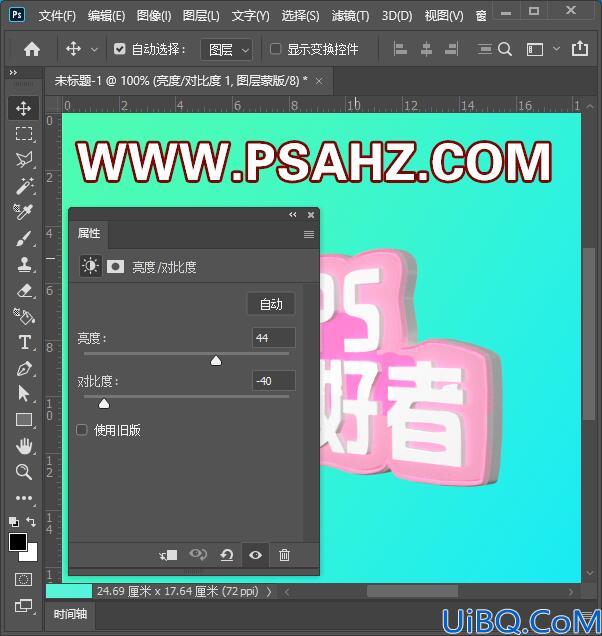Collapse the Properties panel with double arrows
The height and width of the screenshot is (636, 602).
pos(293,215)
